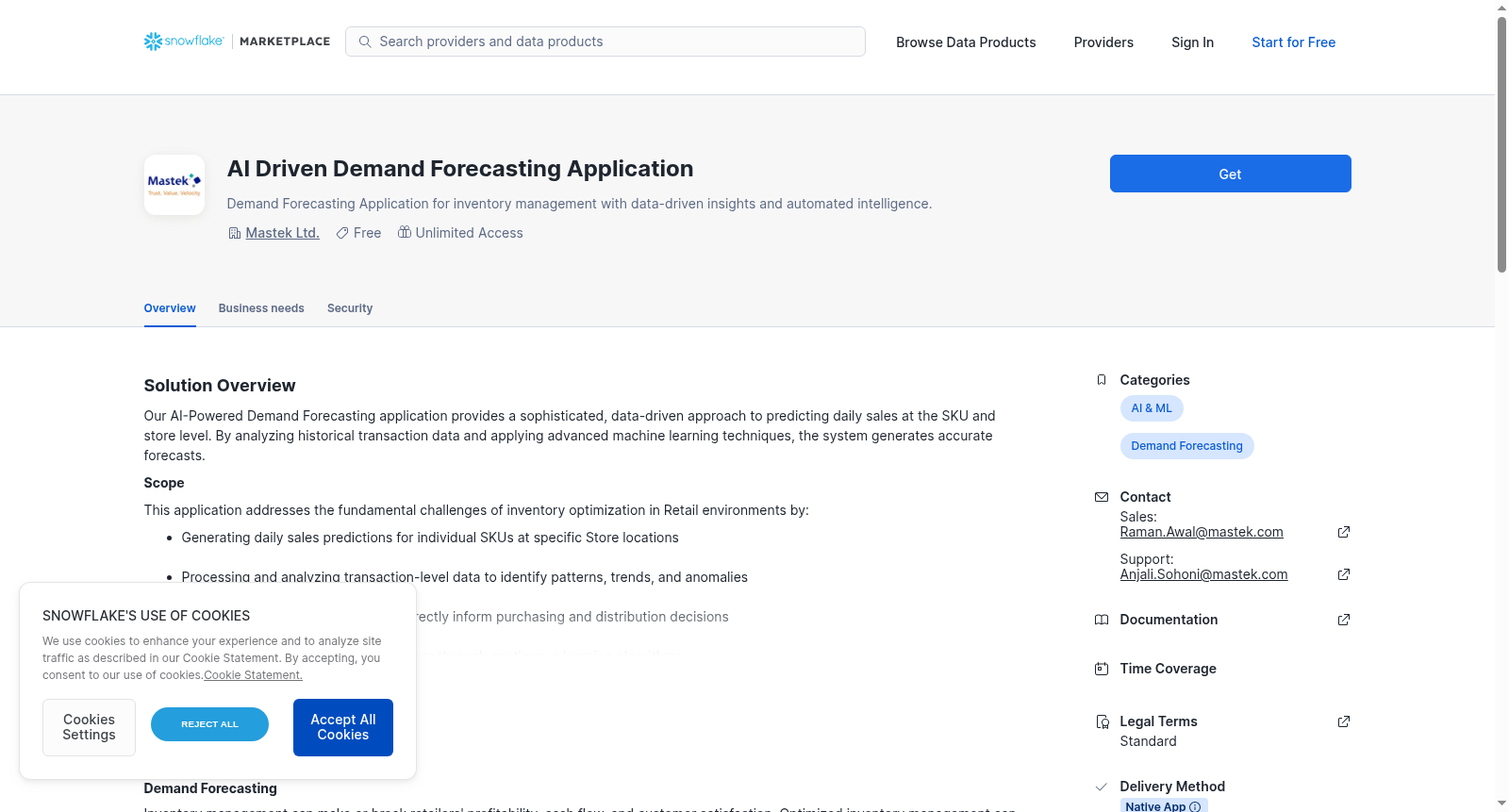Accept all cookies in the banner

[x=343, y=727]
